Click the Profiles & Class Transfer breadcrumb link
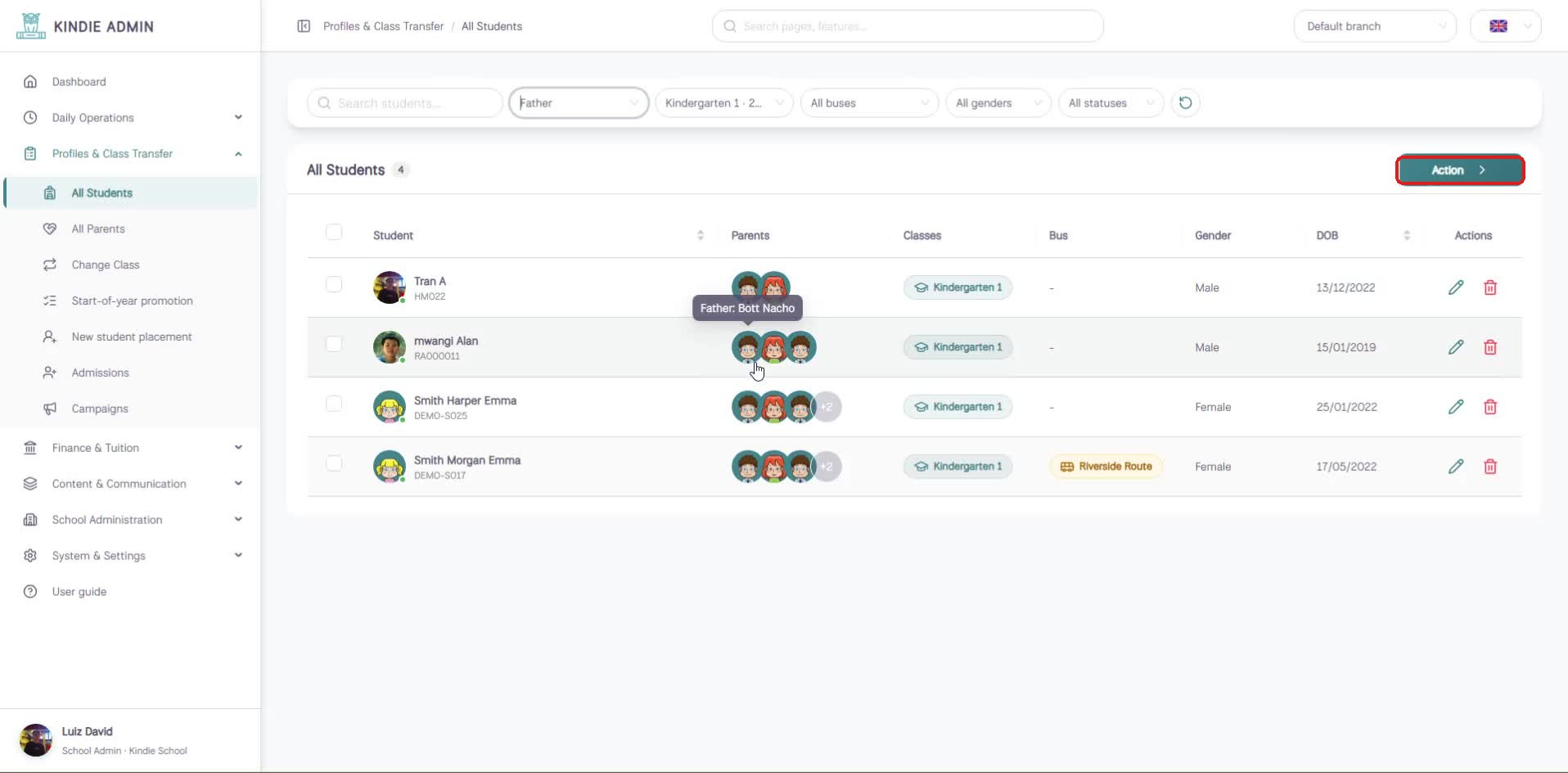 [383, 26]
